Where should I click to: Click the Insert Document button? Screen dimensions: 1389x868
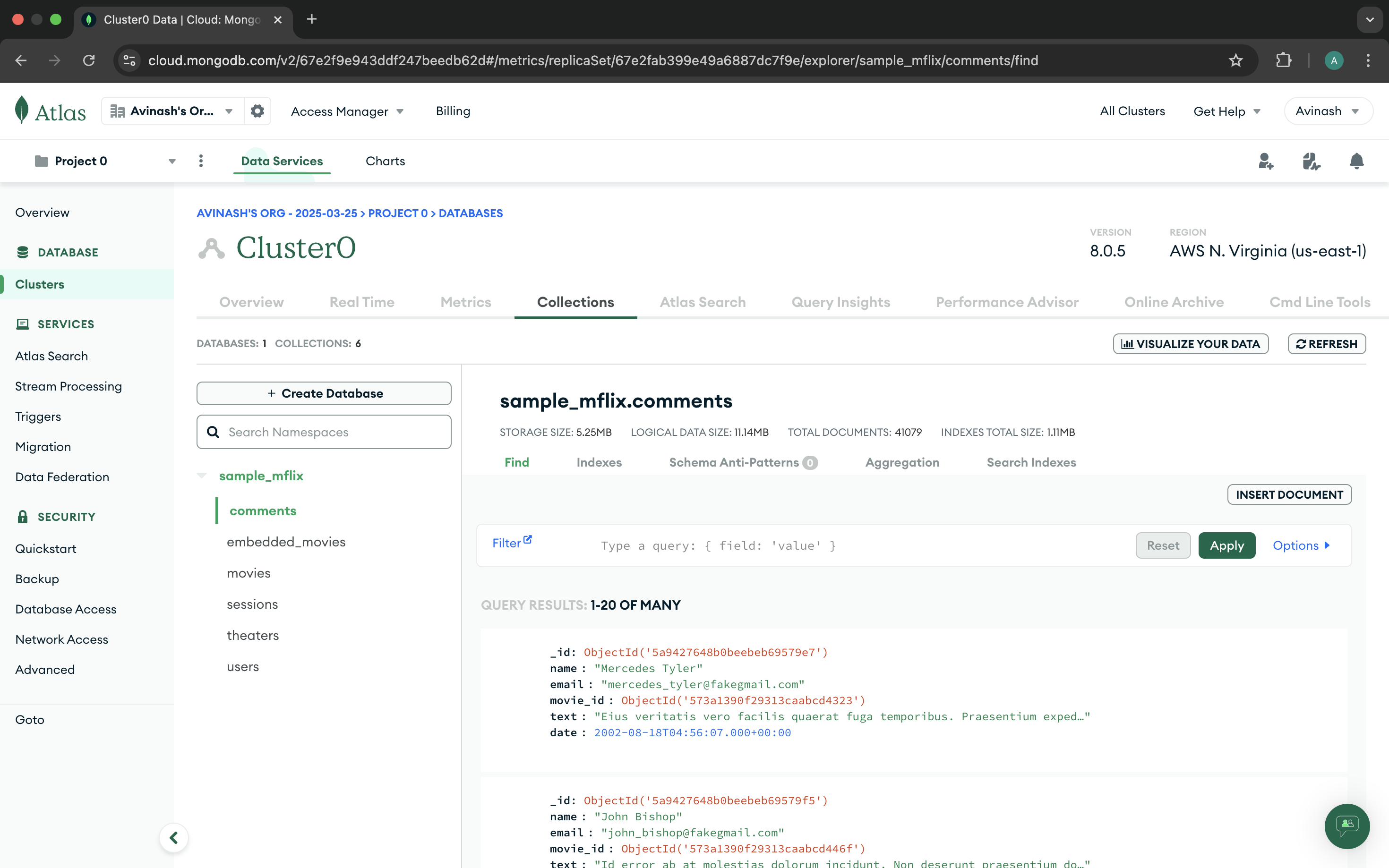tap(1289, 494)
